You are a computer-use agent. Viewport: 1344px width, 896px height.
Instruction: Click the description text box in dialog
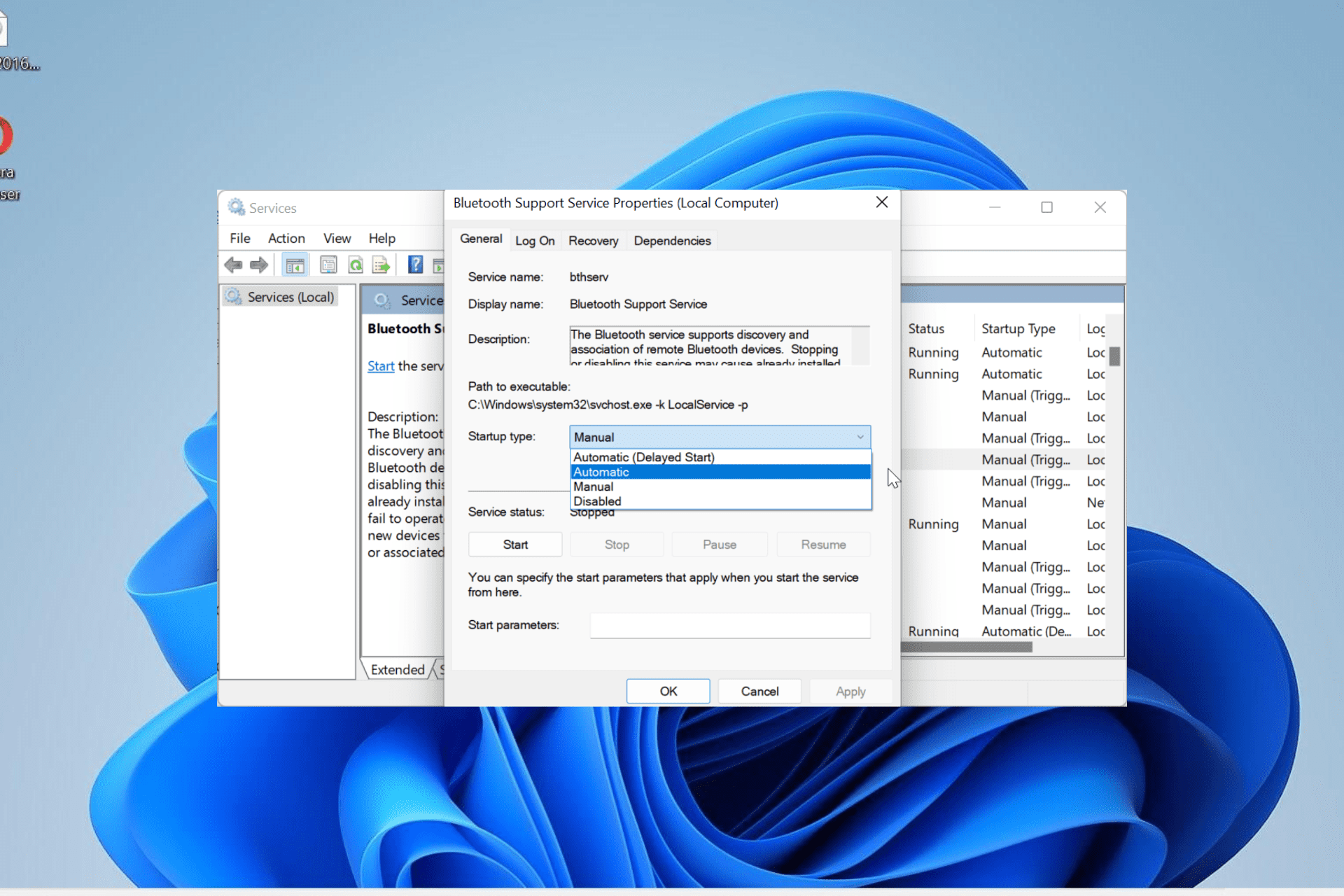click(720, 346)
